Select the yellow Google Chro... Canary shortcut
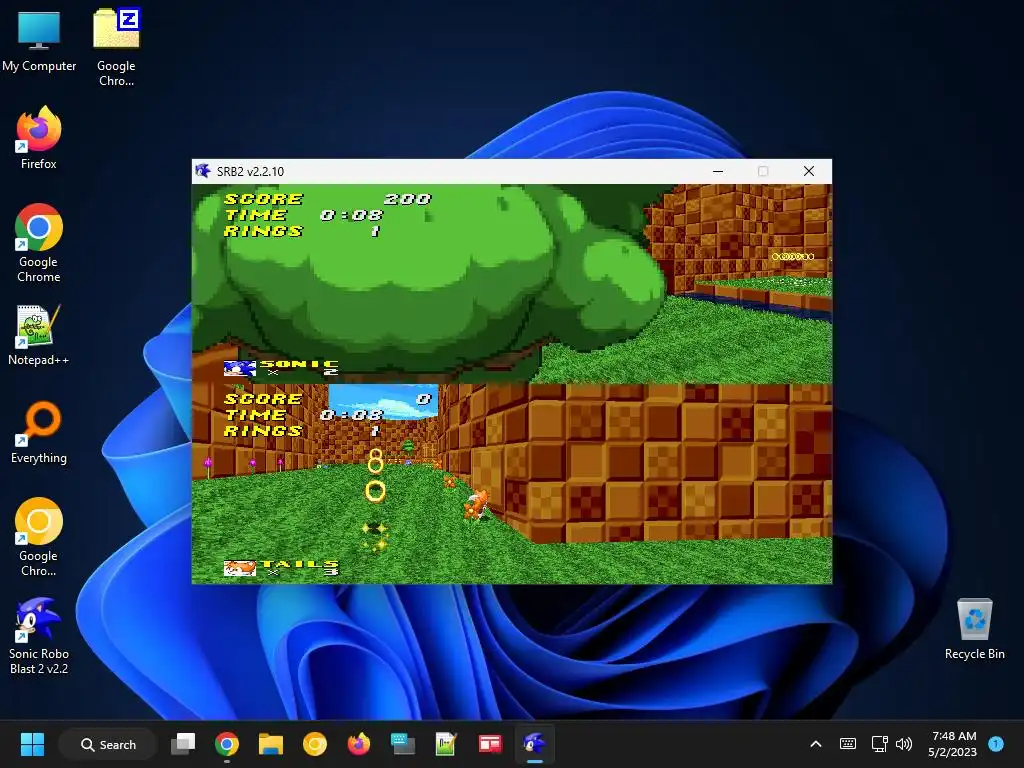 39,537
